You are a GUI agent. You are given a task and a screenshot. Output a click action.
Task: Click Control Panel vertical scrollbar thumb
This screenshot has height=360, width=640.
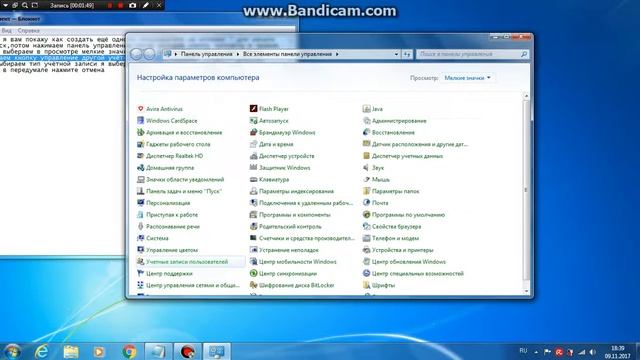(526, 190)
